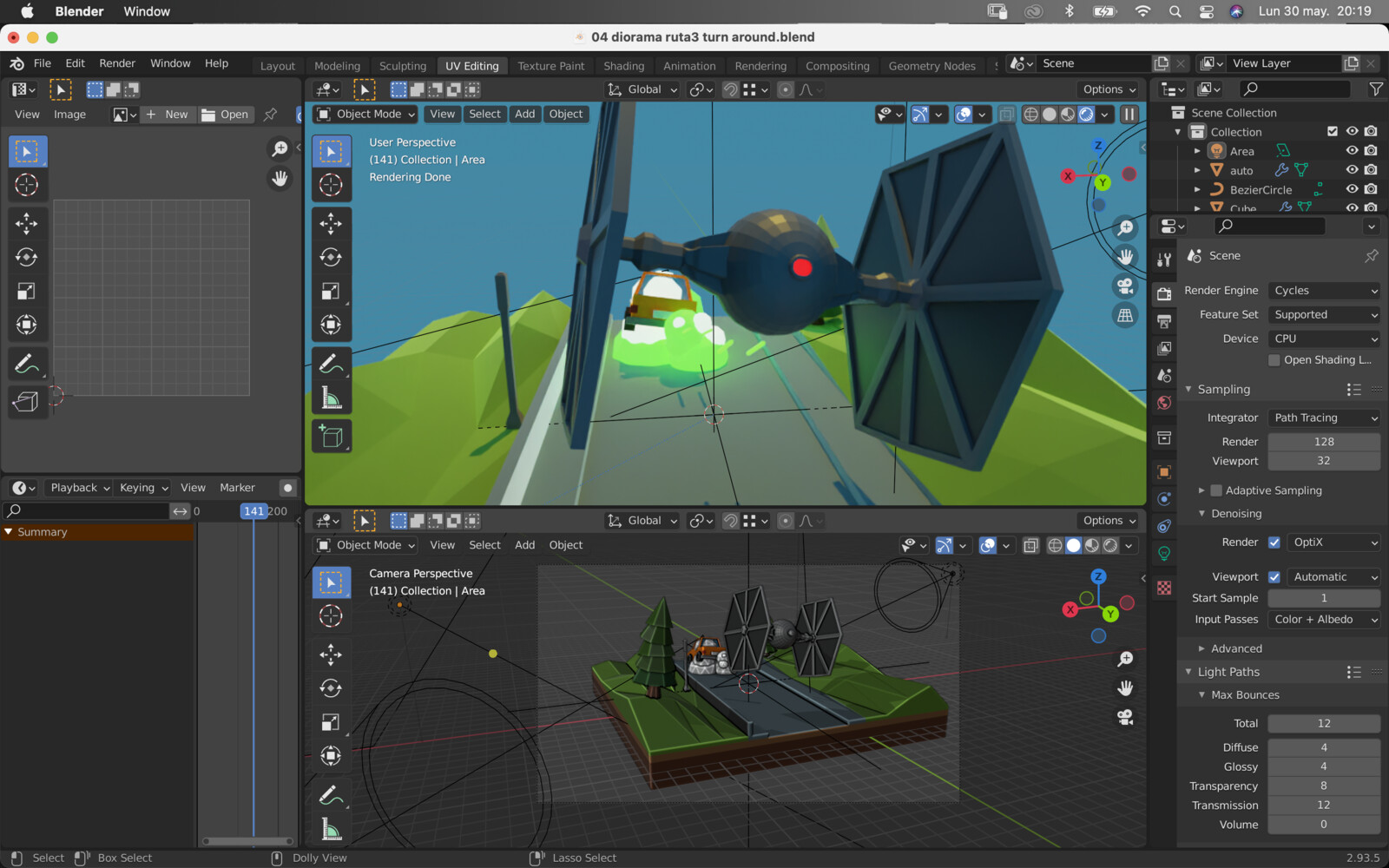This screenshot has height=868, width=1389.
Task: Click the Open image button
Action: pyautogui.click(x=226, y=115)
